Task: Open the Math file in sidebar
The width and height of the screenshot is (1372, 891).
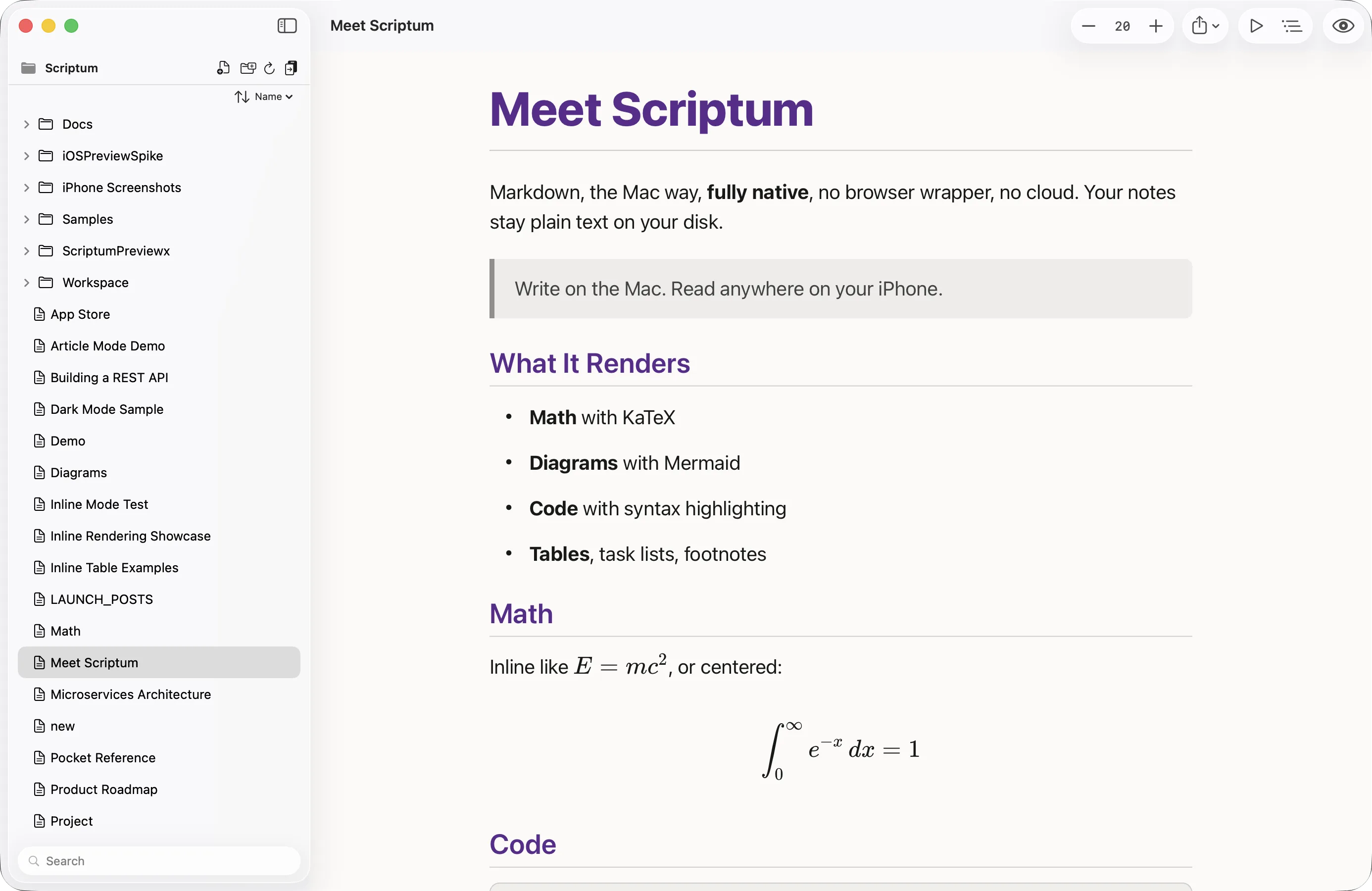Action: coord(159,632)
